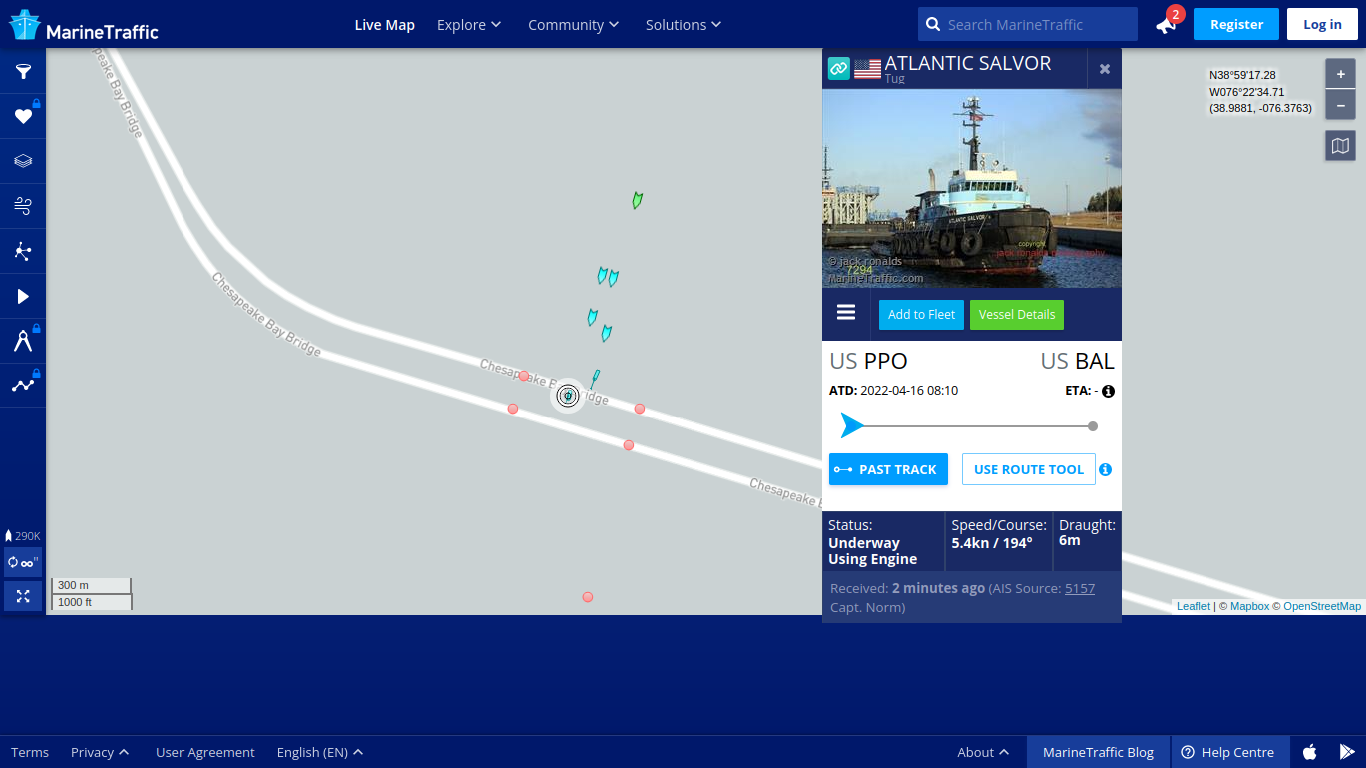The height and width of the screenshot is (768, 1366).
Task: Select the distance measuring compass tool
Action: pyautogui.click(x=23, y=341)
